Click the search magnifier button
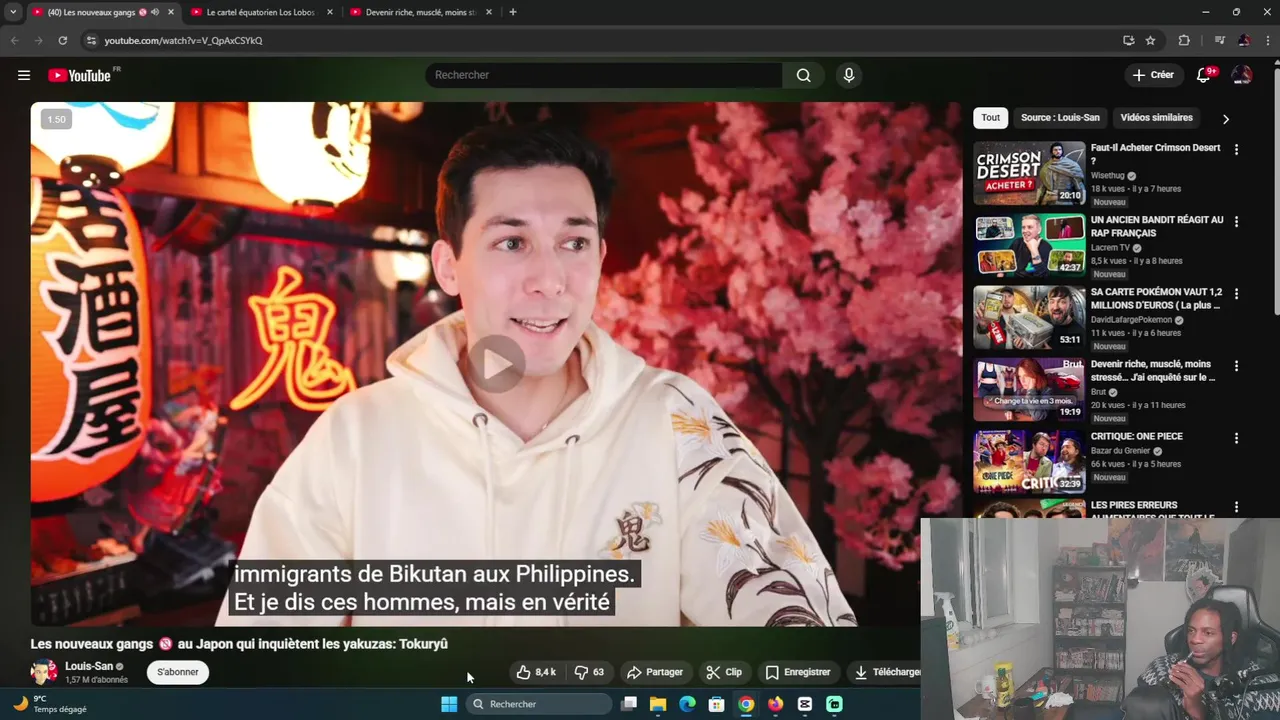Screen dimensions: 1280x720 [803, 75]
